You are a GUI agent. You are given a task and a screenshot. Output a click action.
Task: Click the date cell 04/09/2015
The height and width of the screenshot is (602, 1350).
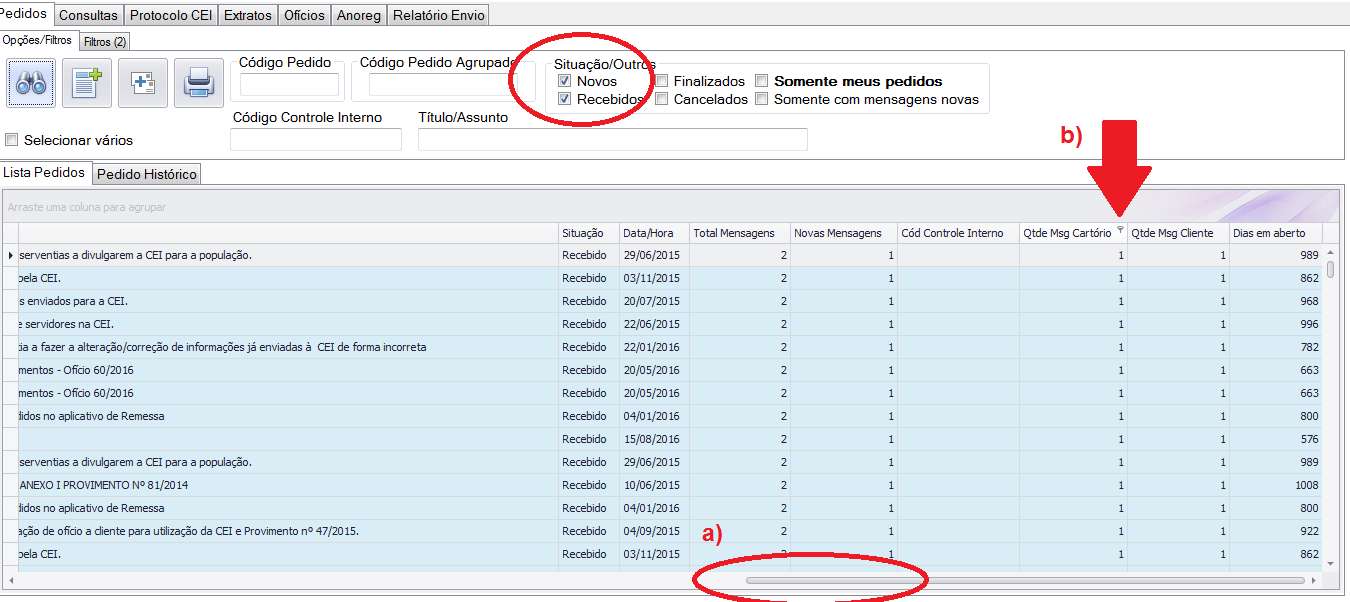654,531
